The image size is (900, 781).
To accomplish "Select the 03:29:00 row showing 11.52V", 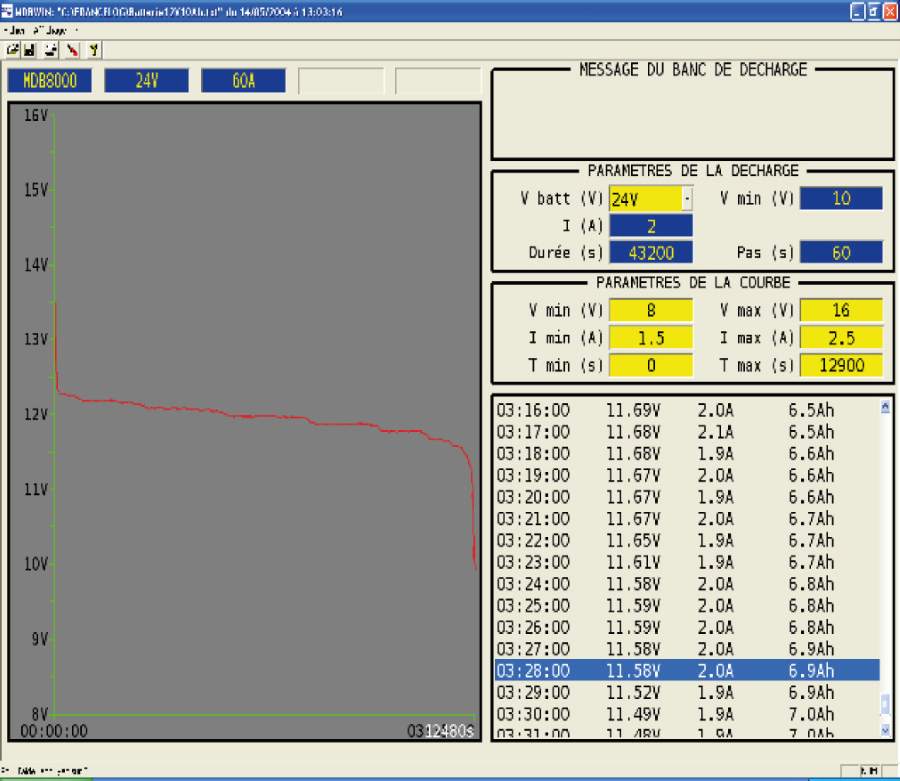I will [687, 693].
